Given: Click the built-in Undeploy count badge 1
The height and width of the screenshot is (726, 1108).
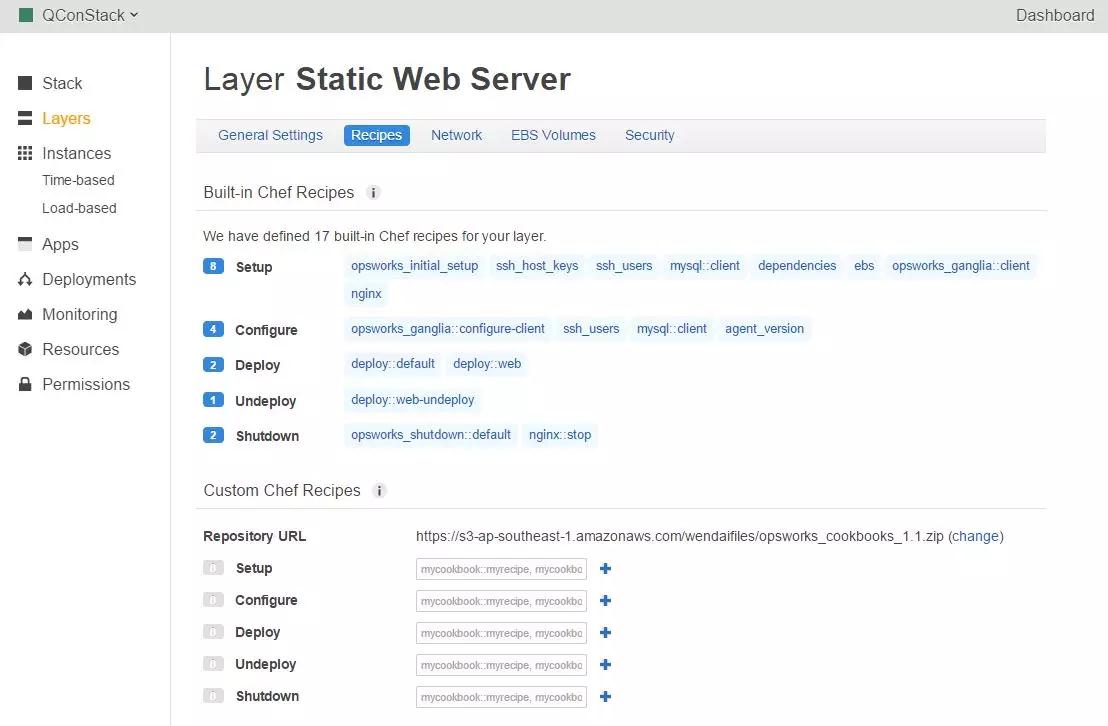Looking at the screenshot, I should pos(213,400).
